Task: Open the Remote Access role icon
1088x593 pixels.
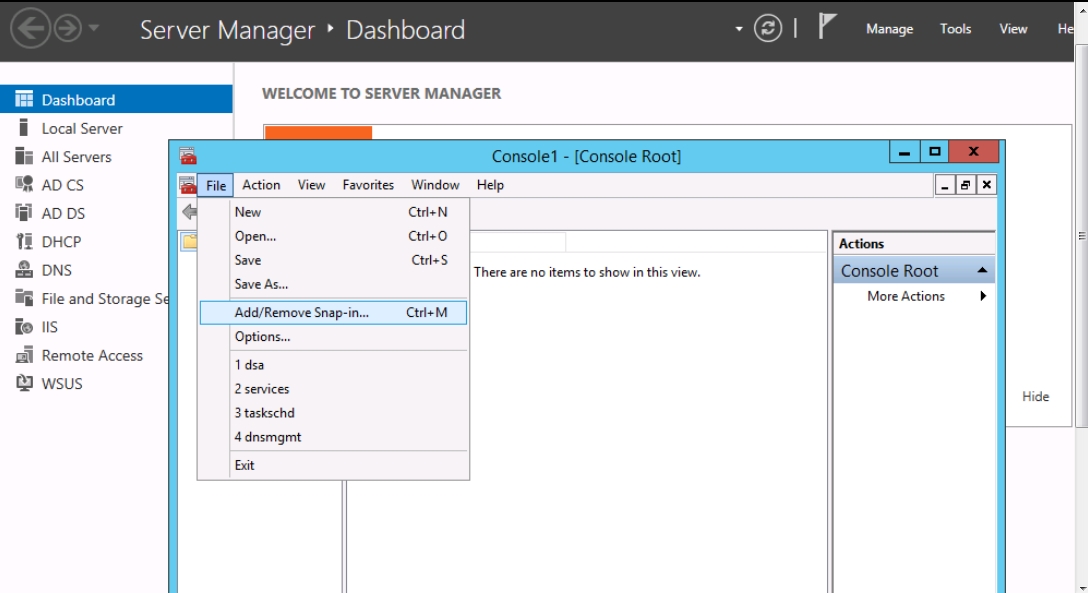Action: (x=24, y=355)
